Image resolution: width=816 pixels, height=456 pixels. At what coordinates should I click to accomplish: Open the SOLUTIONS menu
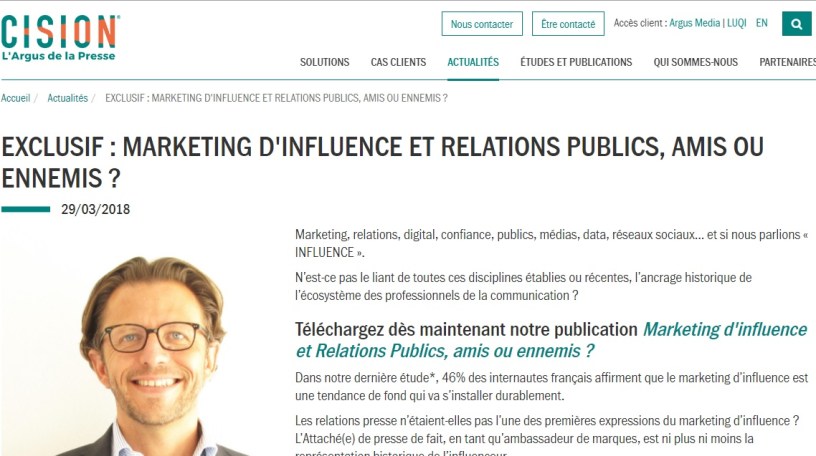(324, 62)
